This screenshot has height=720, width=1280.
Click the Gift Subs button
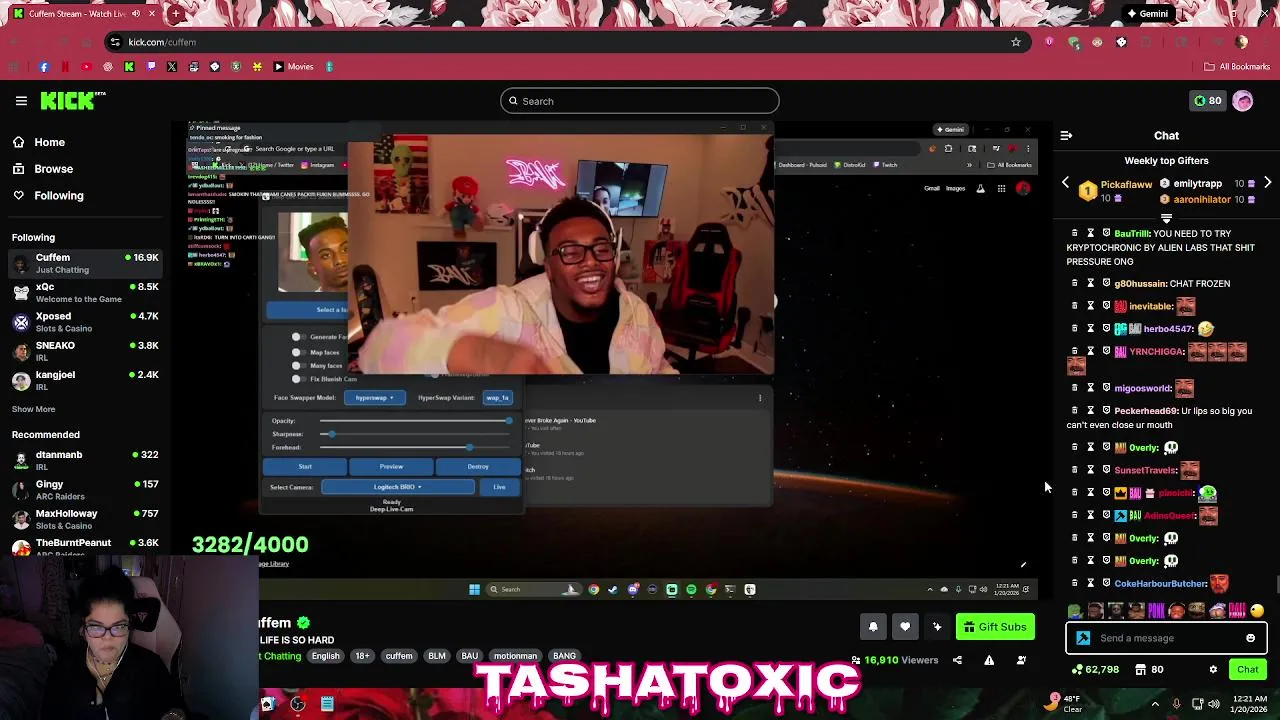click(994, 627)
